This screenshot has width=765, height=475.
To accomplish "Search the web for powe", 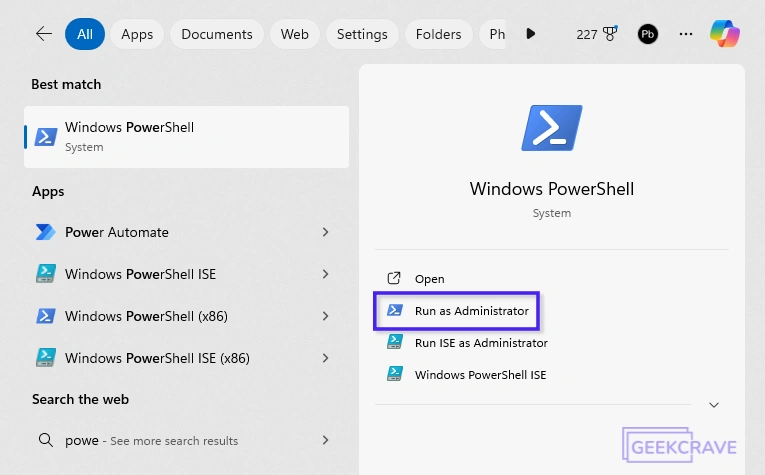I will [186, 440].
